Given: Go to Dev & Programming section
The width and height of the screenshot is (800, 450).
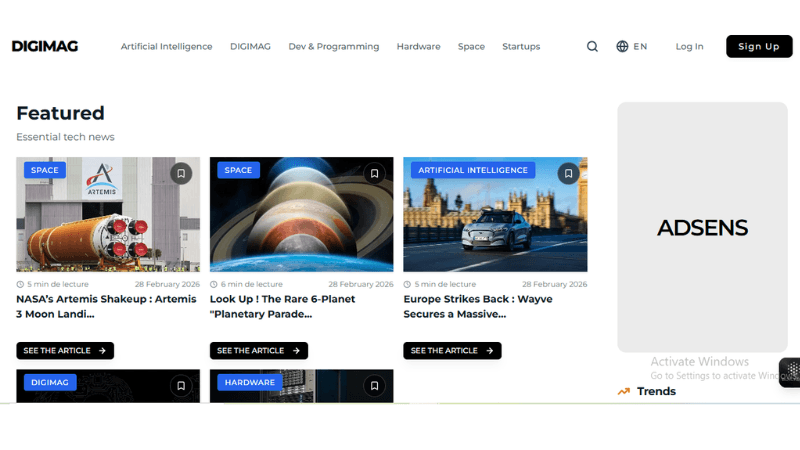Looking at the screenshot, I should click(x=334, y=46).
